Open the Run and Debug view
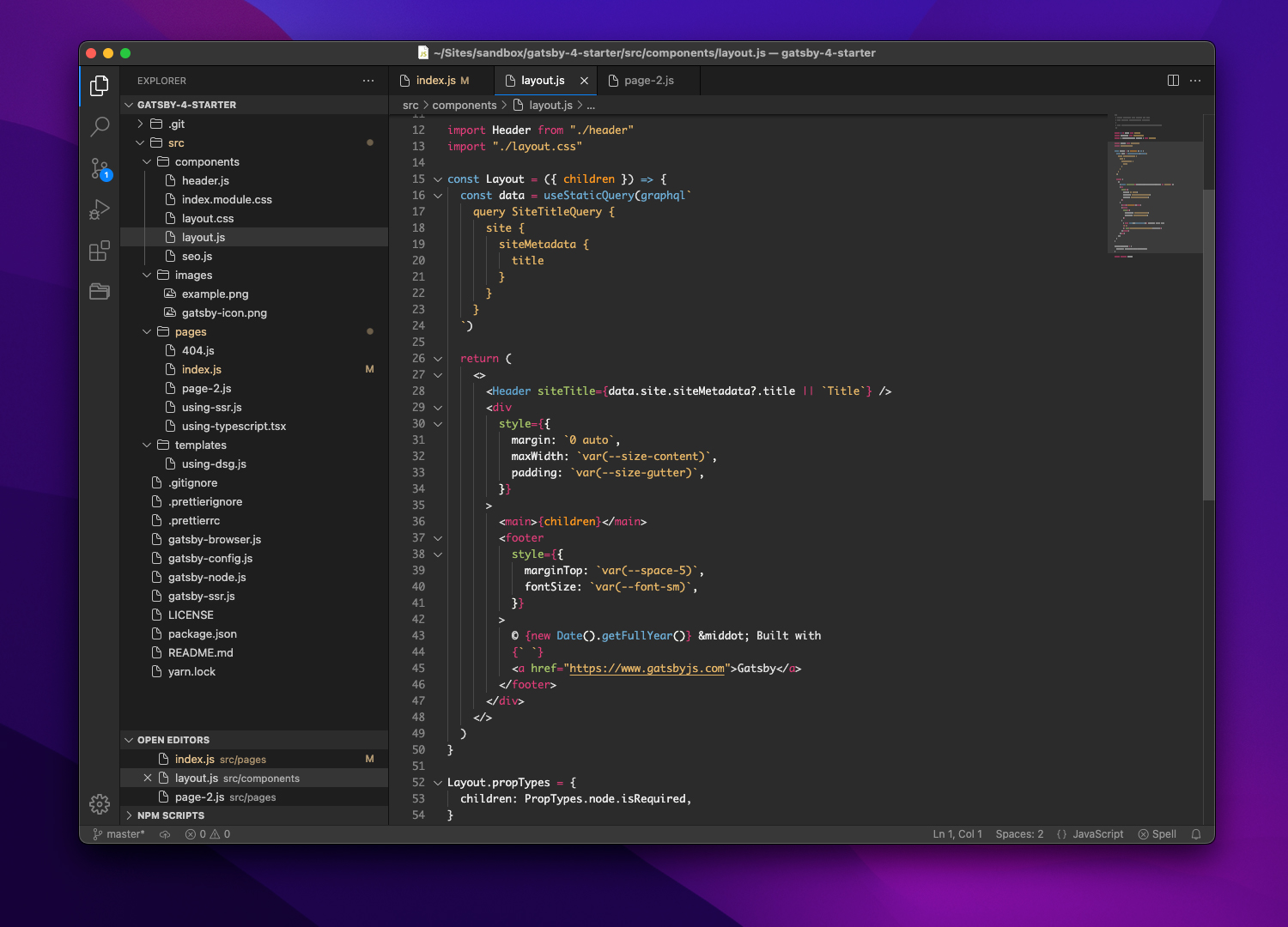The width and height of the screenshot is (1288, 927). tap(100, 209)
